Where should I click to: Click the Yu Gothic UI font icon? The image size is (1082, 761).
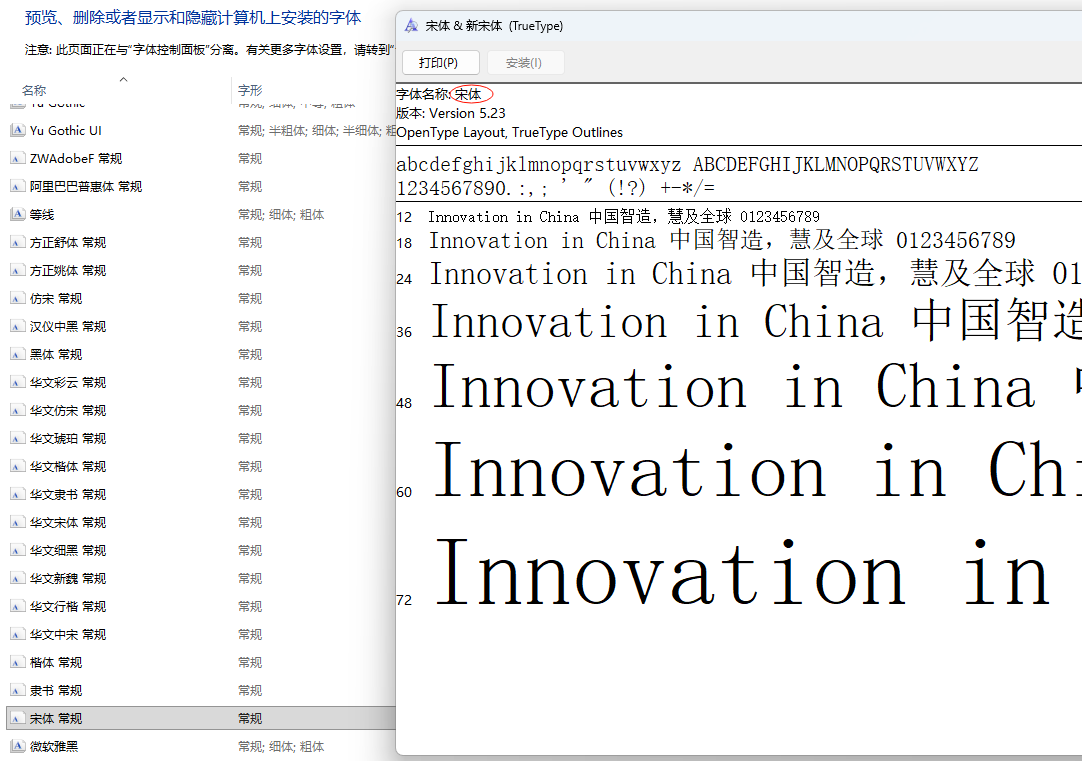point(17,130)
